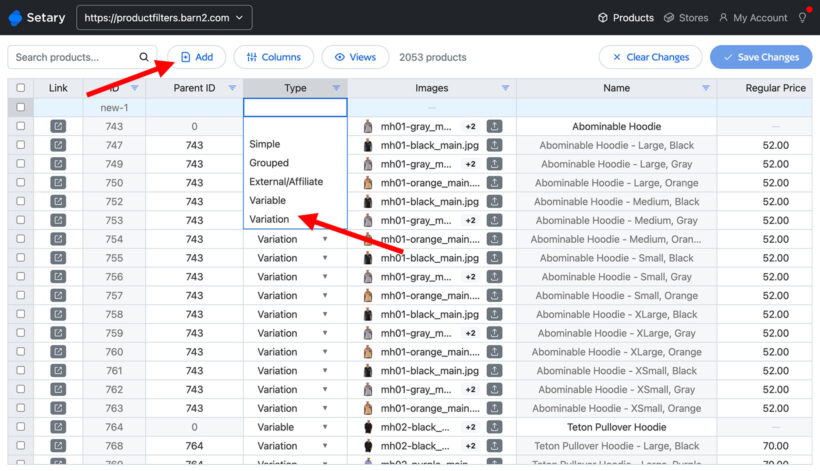
Task: Choose External/Affiliate from the Type list
Action: [295, 182]
